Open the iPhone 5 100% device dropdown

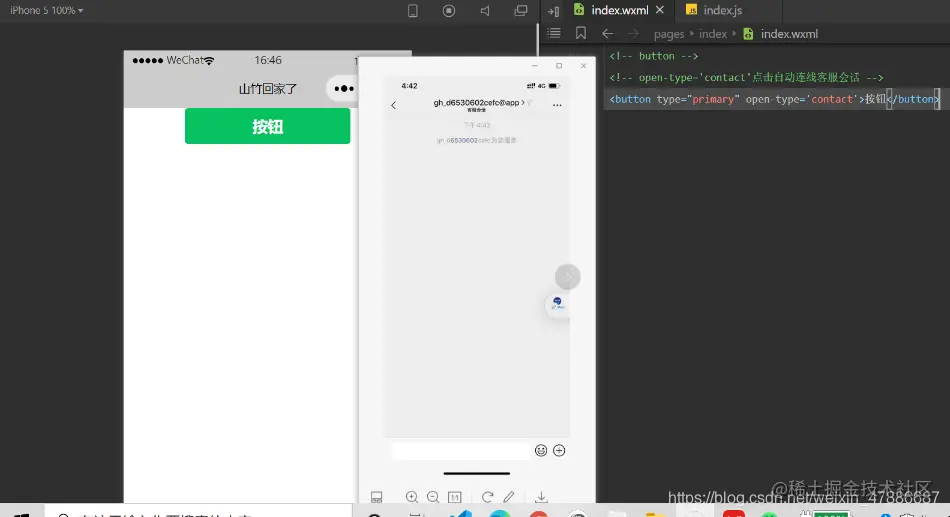47,10
